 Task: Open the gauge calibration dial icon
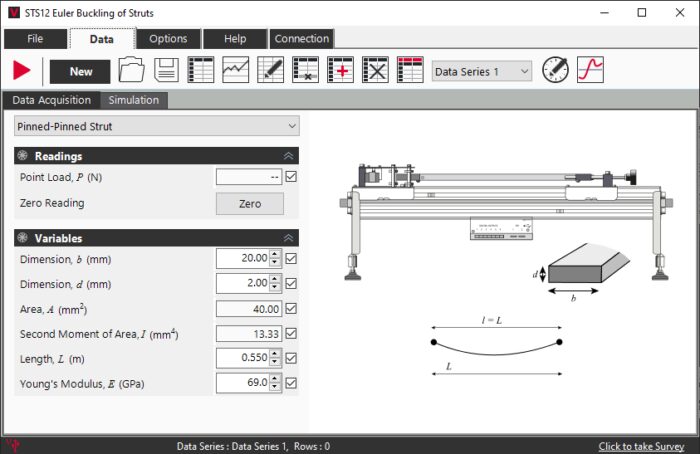tap(555, 70)
